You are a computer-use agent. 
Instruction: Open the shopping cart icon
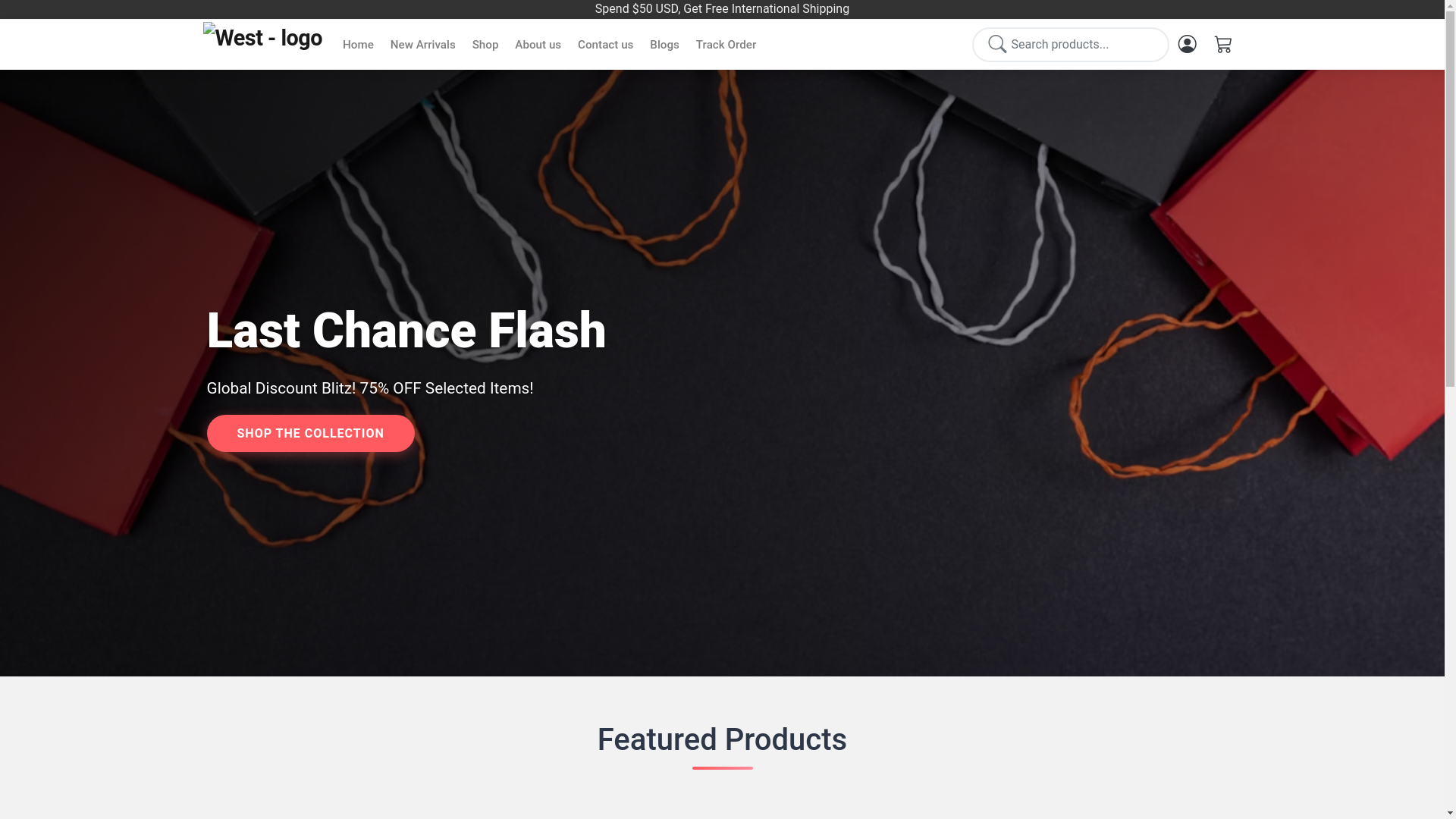1222,44
